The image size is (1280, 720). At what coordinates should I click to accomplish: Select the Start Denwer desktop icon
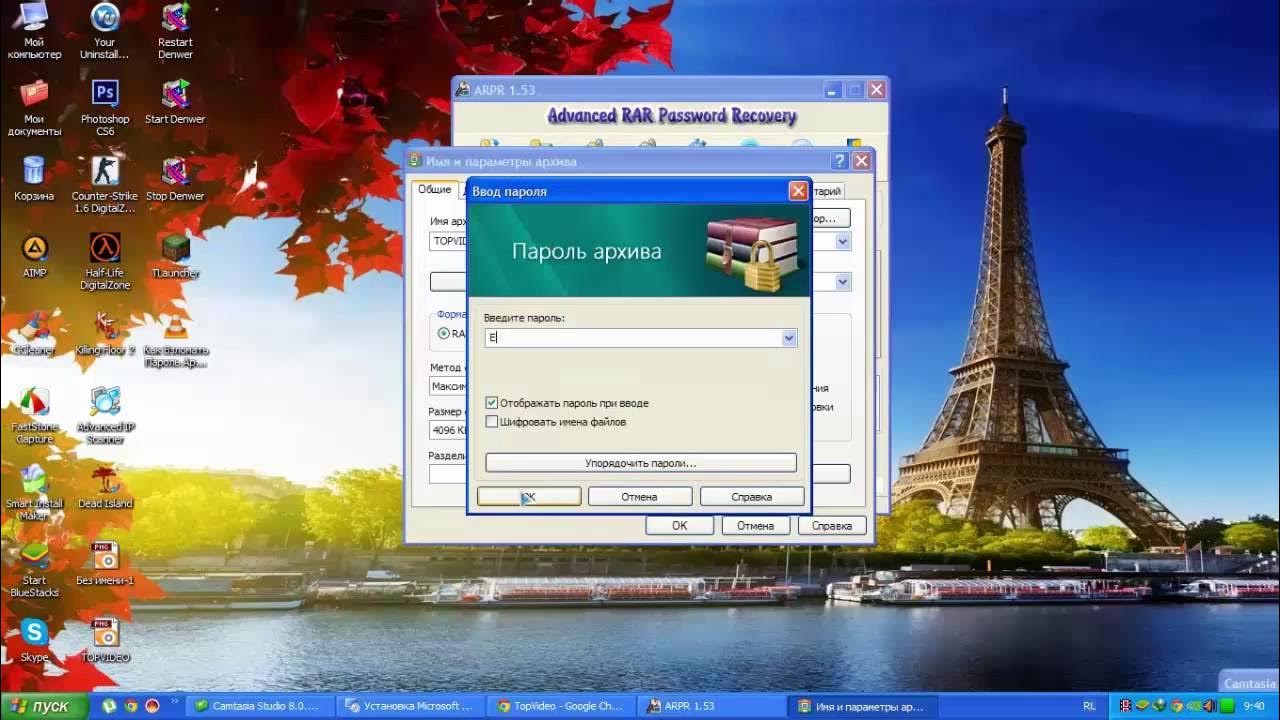(175, 102)
